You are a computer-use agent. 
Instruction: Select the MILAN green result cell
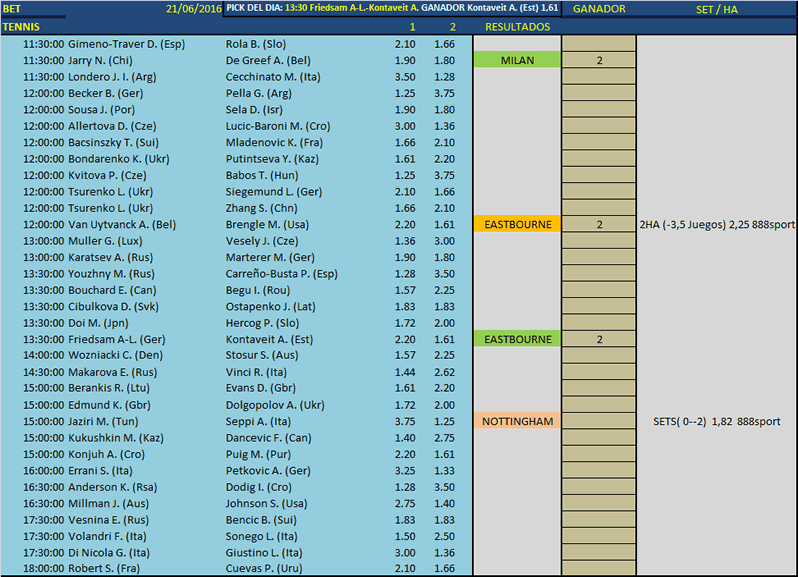point(517,60)
